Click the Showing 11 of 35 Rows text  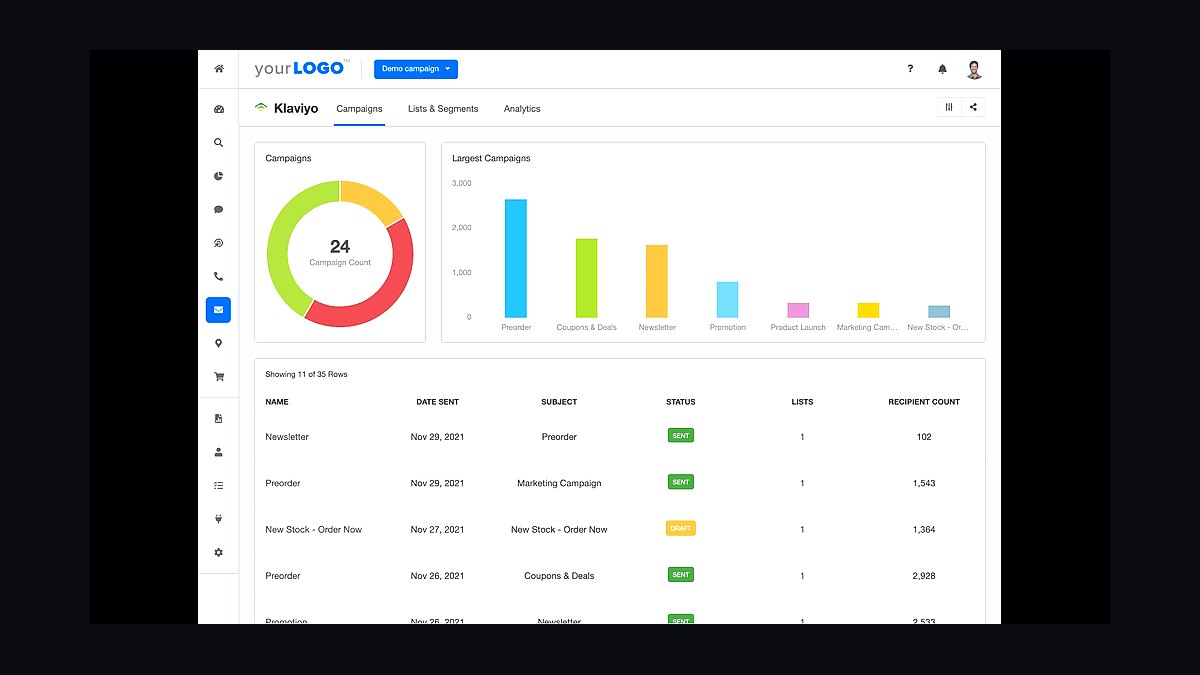pos(306,374)
